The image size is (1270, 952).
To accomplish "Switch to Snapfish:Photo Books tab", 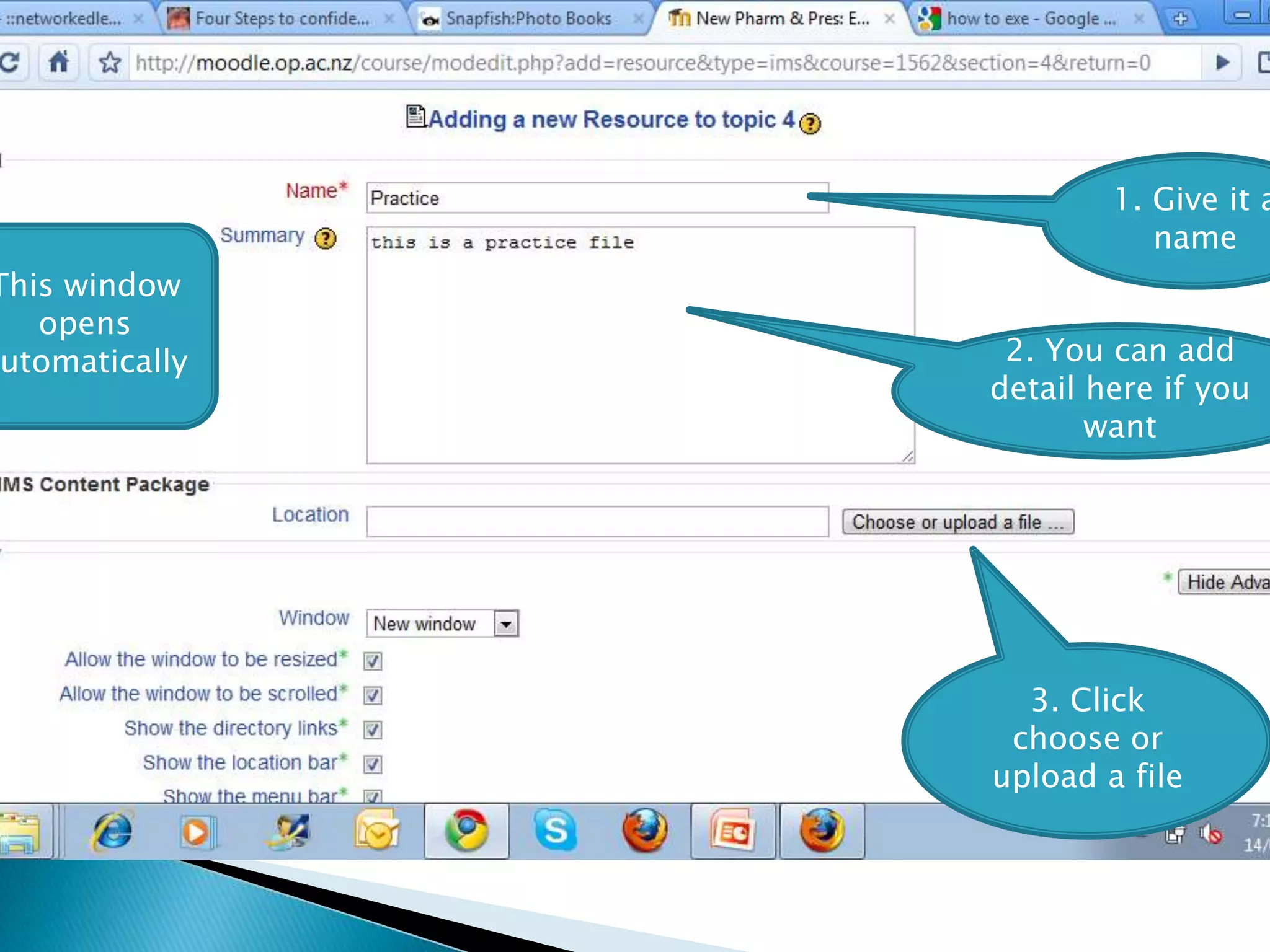I will pos(528,19).
